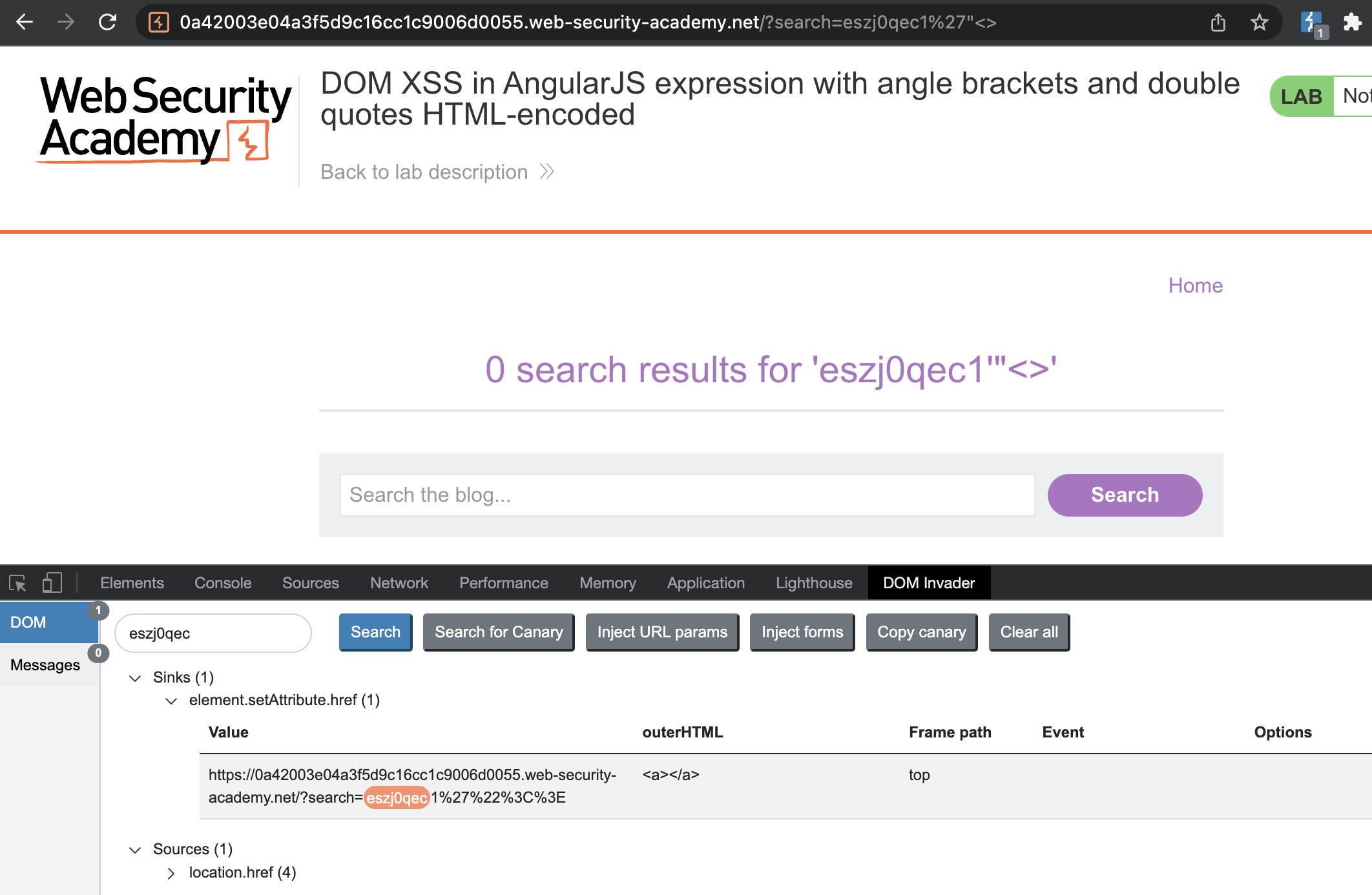This screenshot has width=1372, height=895.
Task: Open the browser extensions puzzle icon
Action: pos(1352,23)
